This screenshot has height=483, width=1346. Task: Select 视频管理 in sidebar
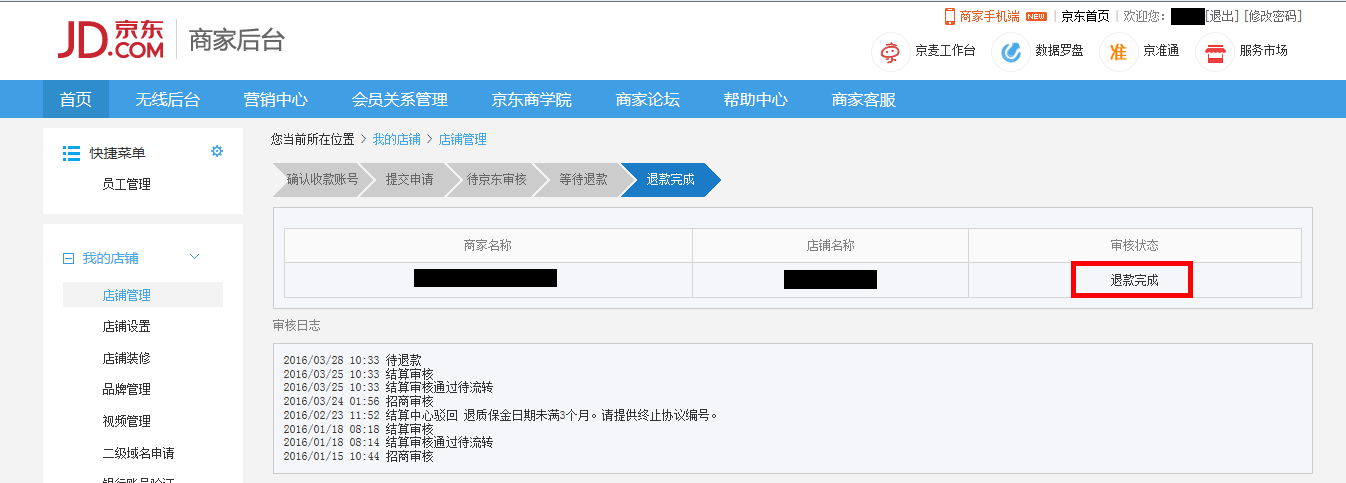point(126,421)
